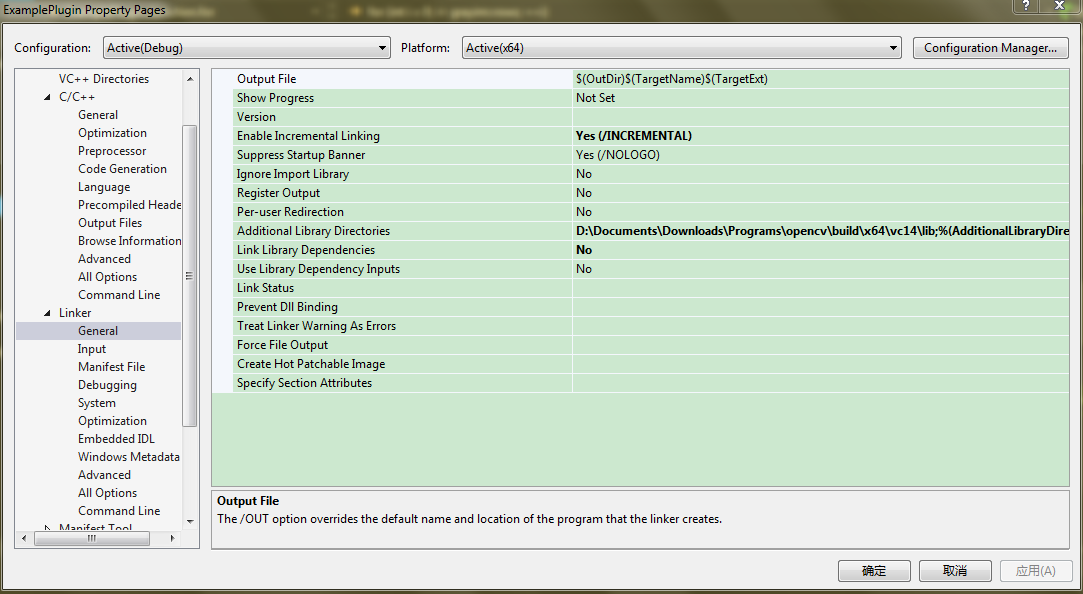This screenshot has width=1083, height=594.
Task: Select Optimization under Linker
Action: tap(112, 420)
